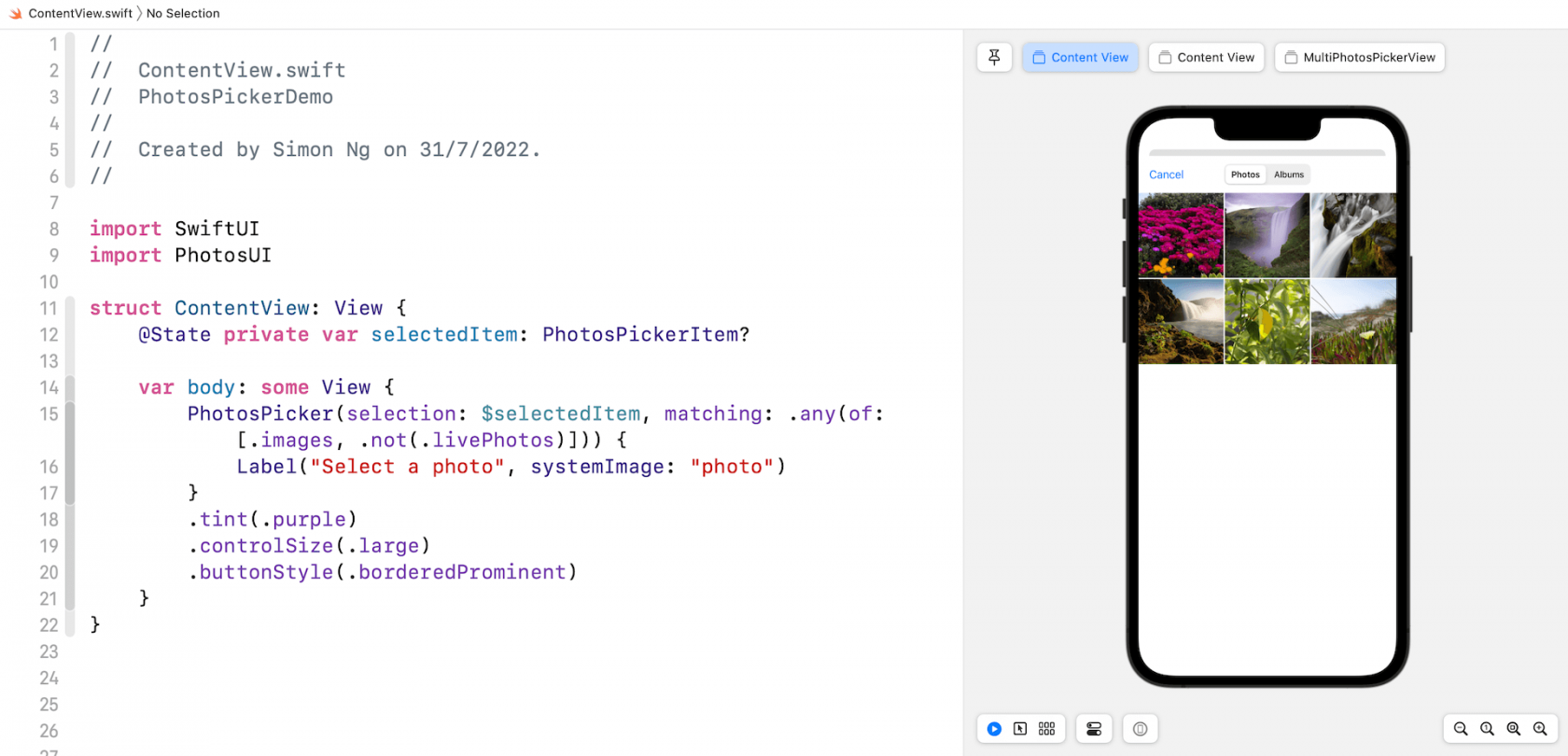Open ContentView.swift breadcrumb menu

[79, 13]
